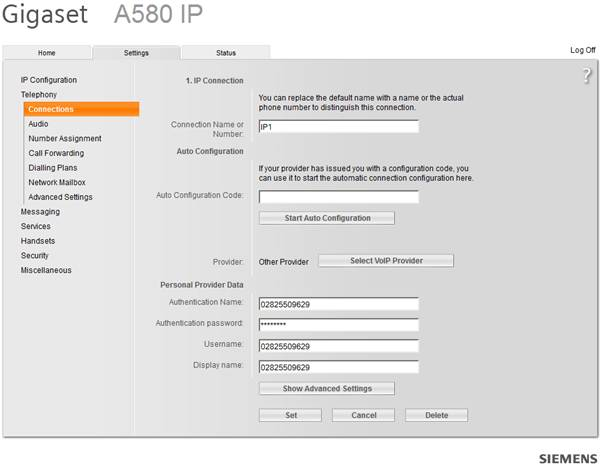Screen dimensions: 601x467
Task: Click the Select VoIP Provider button
Action: (x=386, y=260)
